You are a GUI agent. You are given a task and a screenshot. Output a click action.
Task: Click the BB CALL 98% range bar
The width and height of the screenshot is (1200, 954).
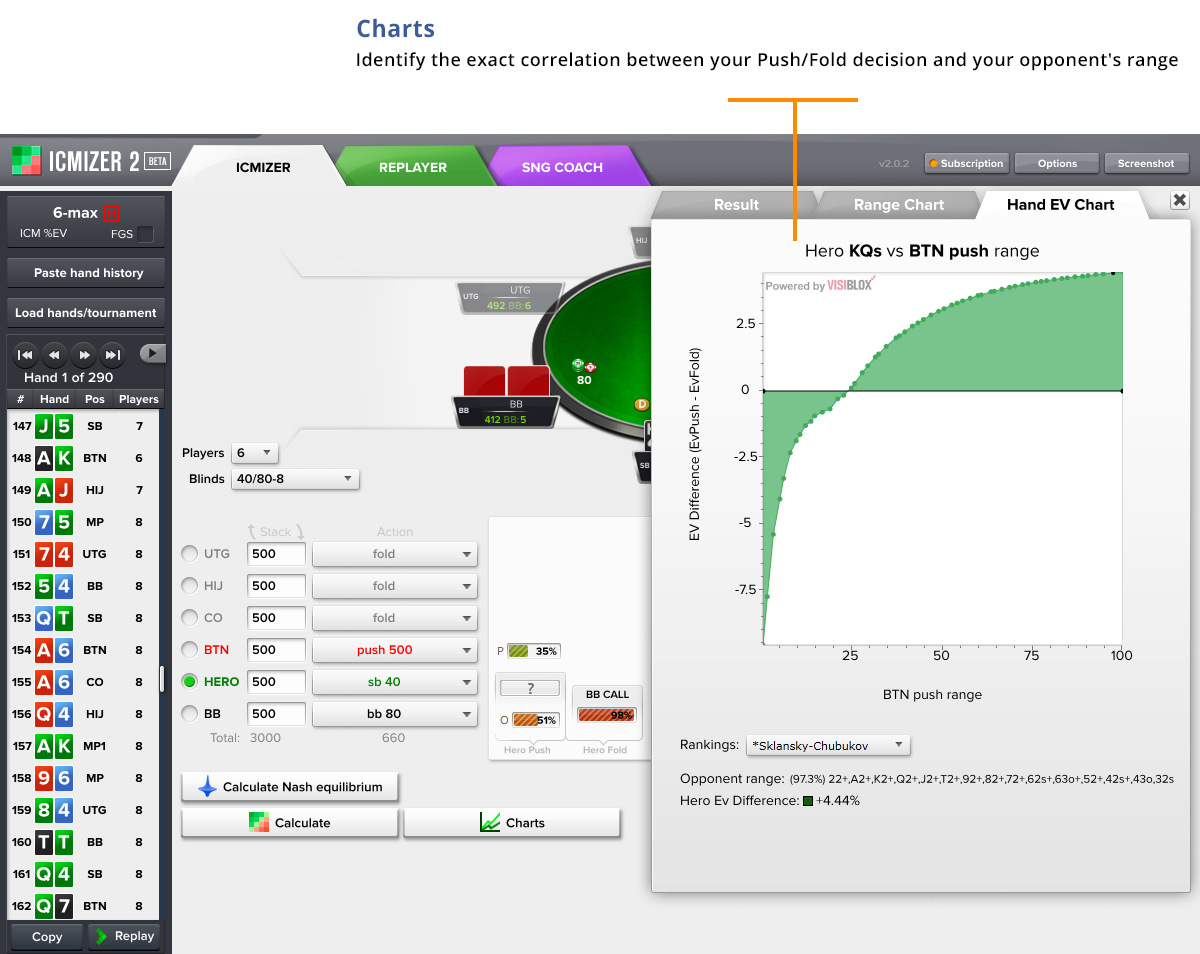coord(607,715)
